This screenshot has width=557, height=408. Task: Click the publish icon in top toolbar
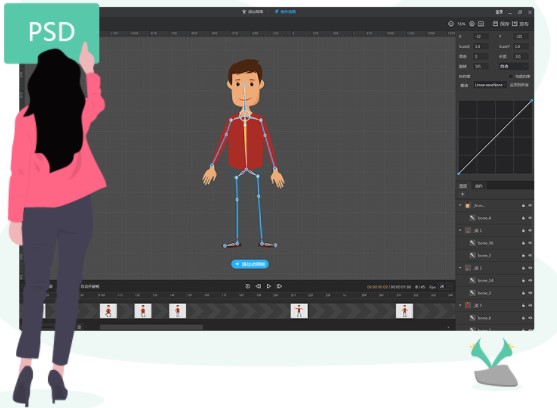tap(514, 24)
